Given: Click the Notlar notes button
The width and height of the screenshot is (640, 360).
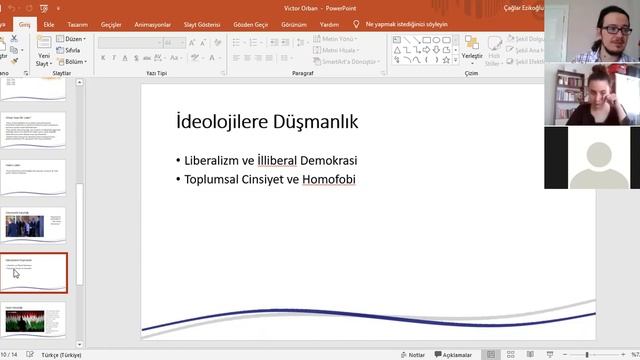Looking at the screenshot, I should 413,355.
